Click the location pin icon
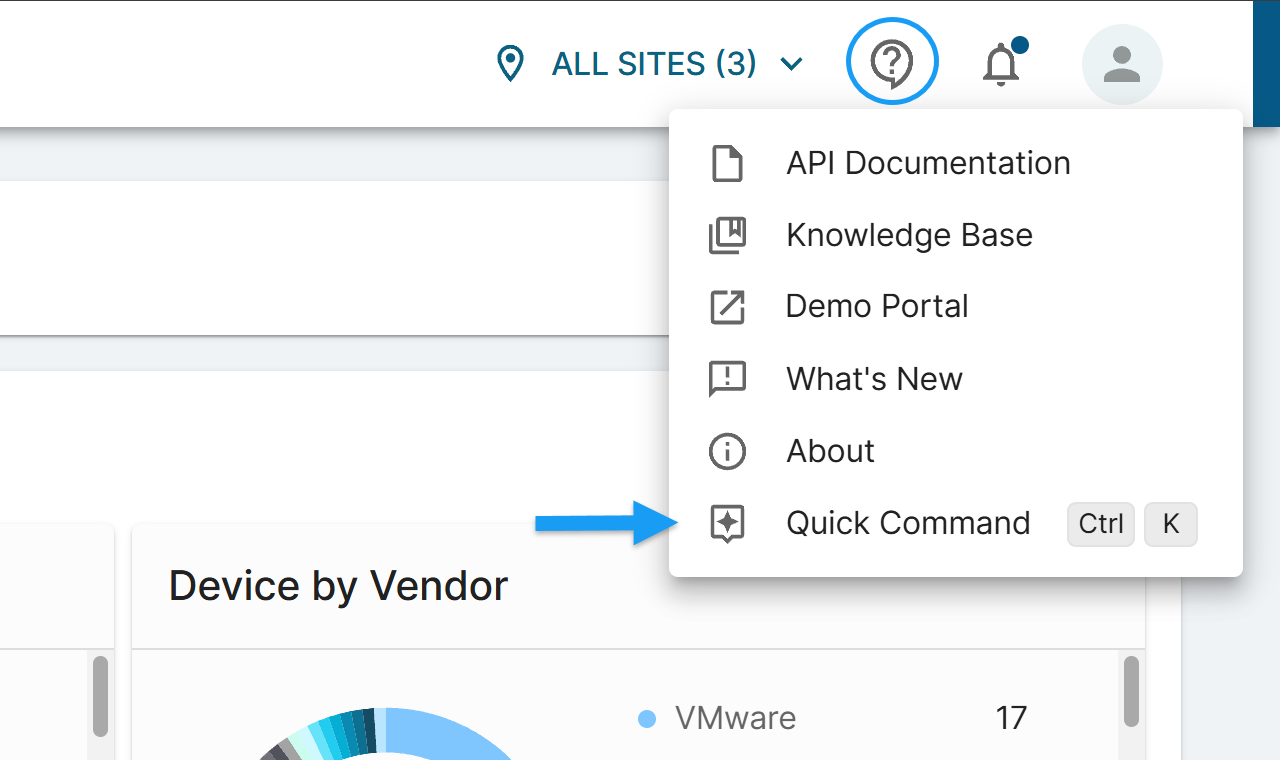The width and height of the screenshot is (1280, 760). click(511, 64)
